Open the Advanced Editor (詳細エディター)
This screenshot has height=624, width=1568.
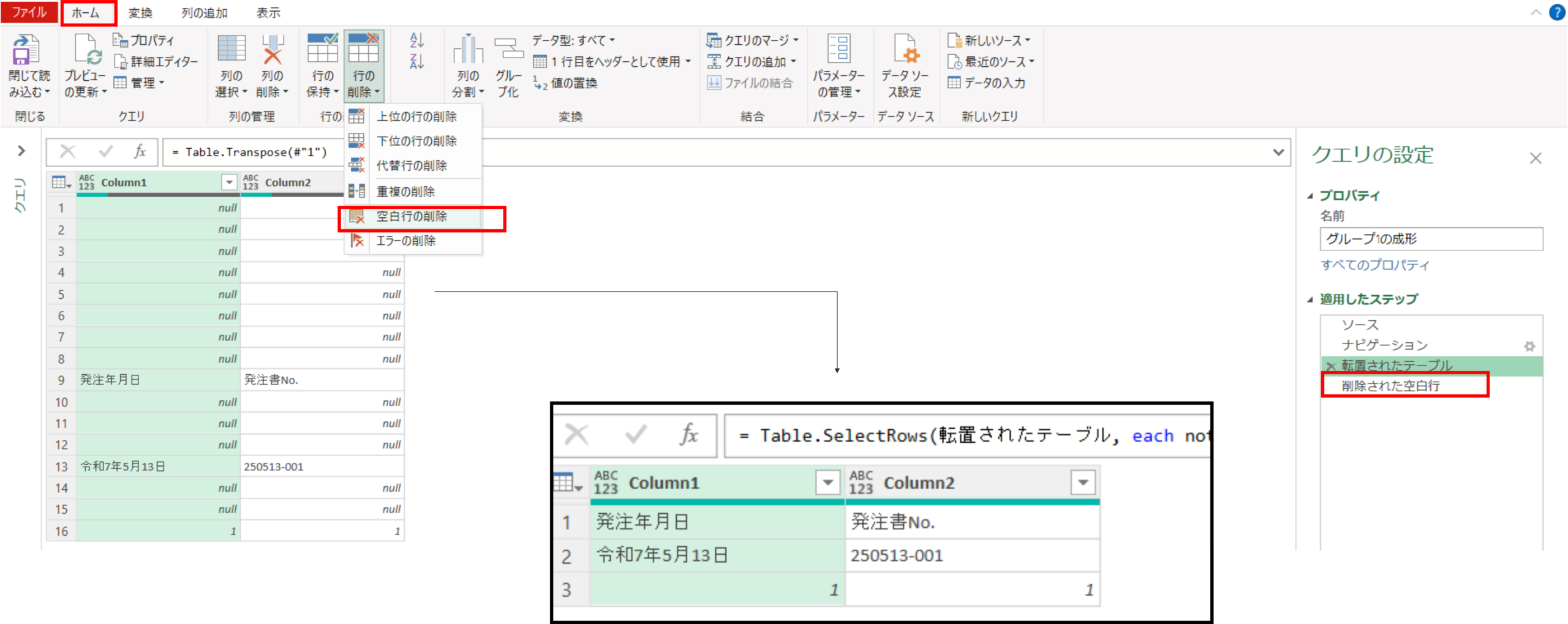[x=156, y=61]
